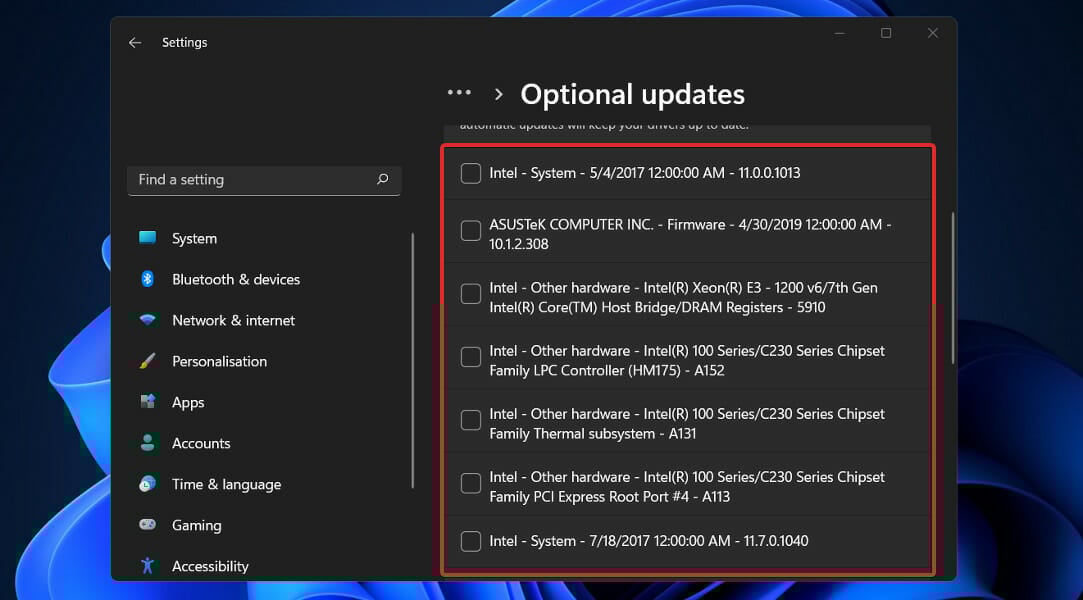Minimize the Settings window
The height and width of the screenshot is (600, 1083).
pyautogui.click(x=840, y=33)
